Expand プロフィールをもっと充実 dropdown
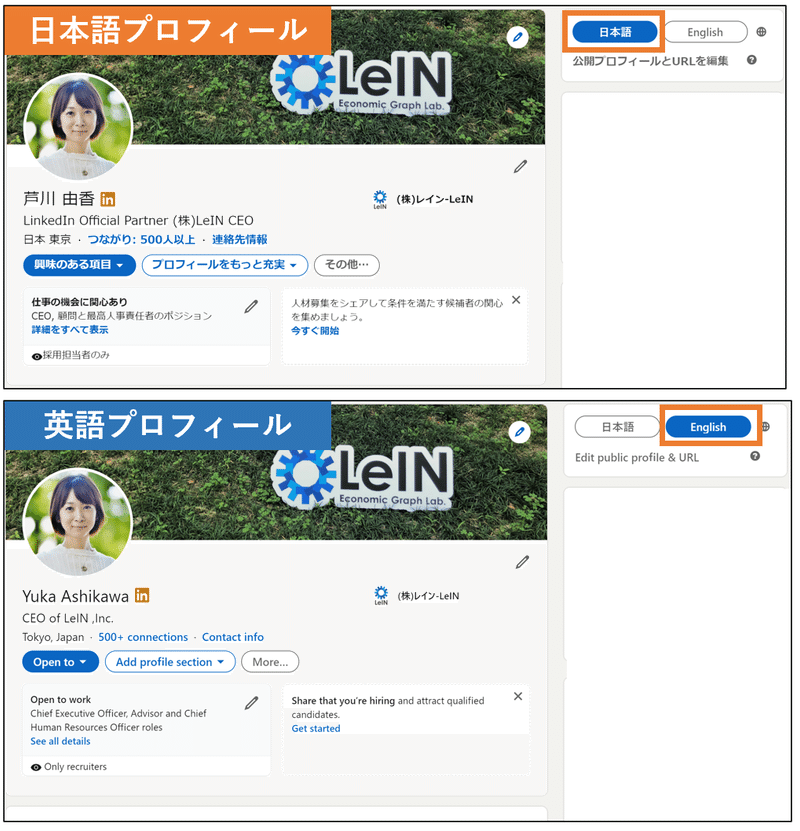 tap(225, 265)
